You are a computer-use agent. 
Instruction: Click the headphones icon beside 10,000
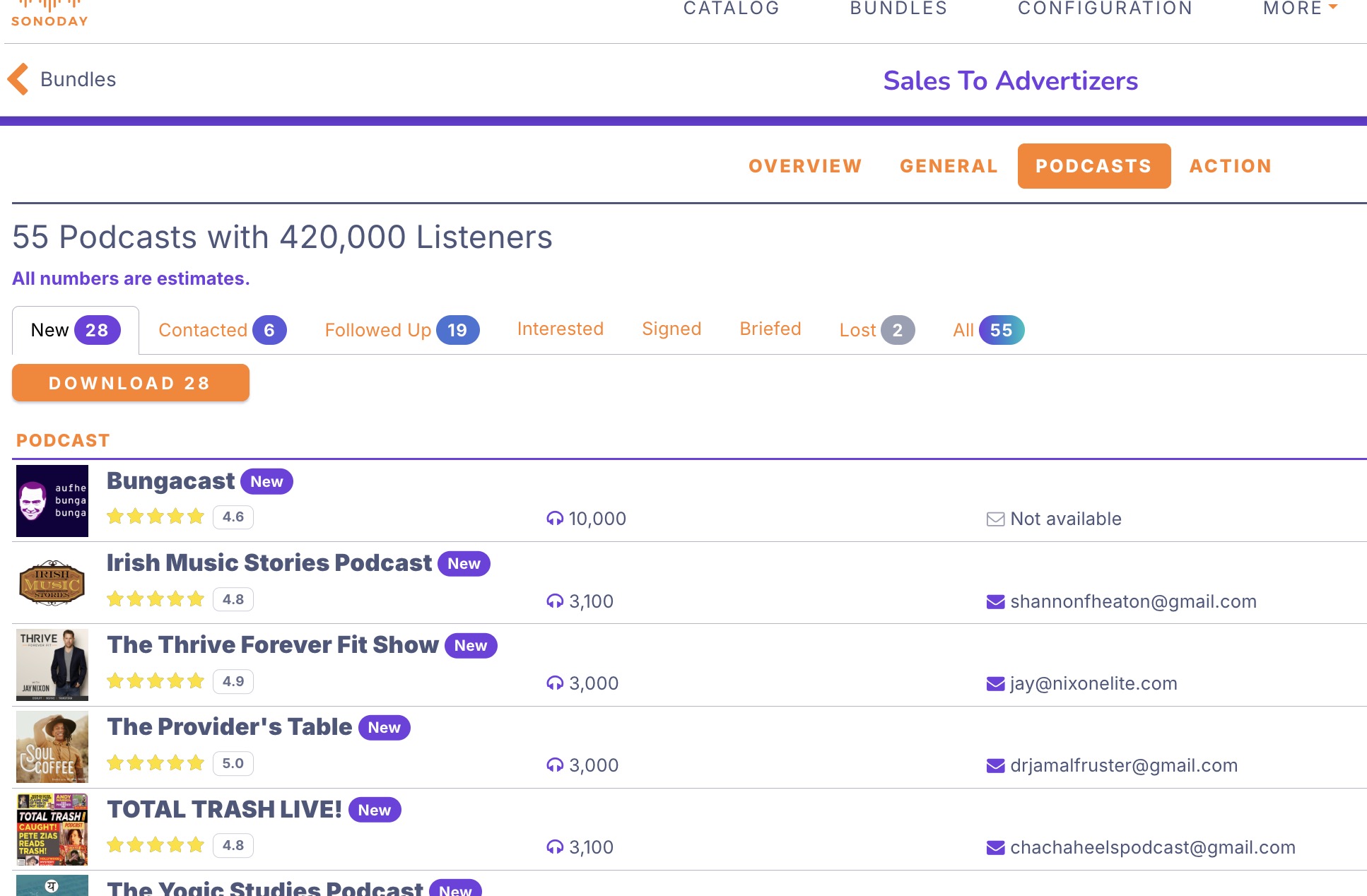click(555, 519)
